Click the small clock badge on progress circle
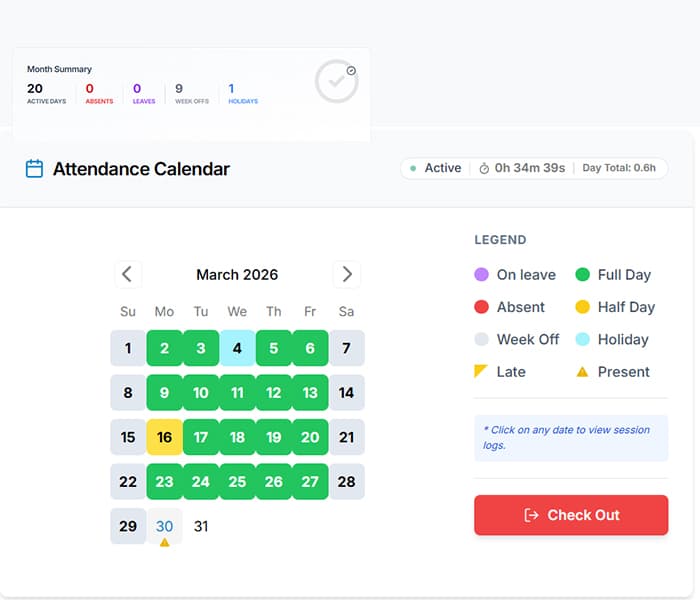700x600 pixels. pos(351,71)
